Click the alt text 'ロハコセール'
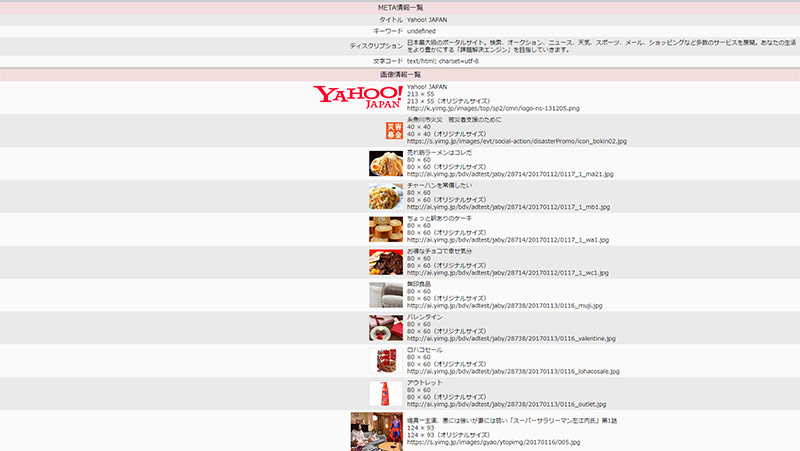The height and width of the screenshot is (451, 800). click(x=424, y=350)
